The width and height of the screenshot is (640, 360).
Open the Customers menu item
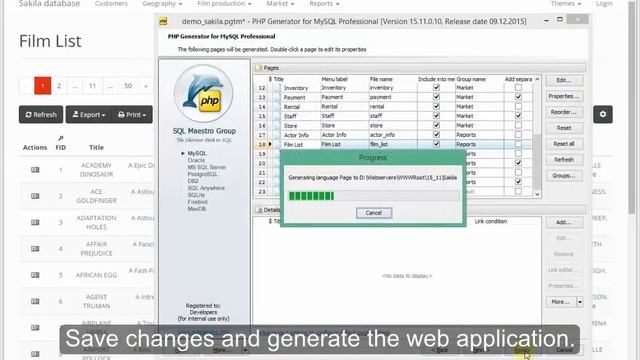(x=111, y=4)
